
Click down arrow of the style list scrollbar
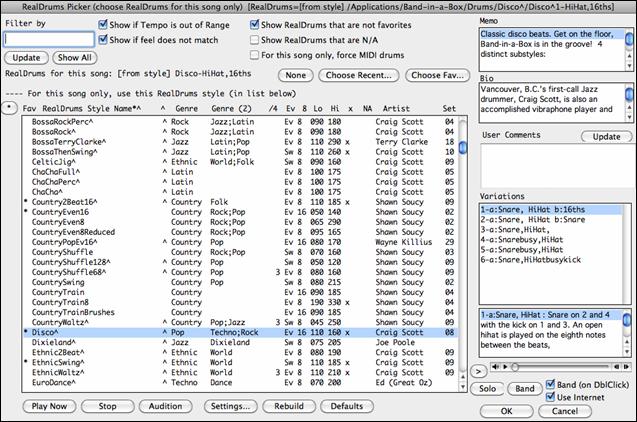[463, 387]
